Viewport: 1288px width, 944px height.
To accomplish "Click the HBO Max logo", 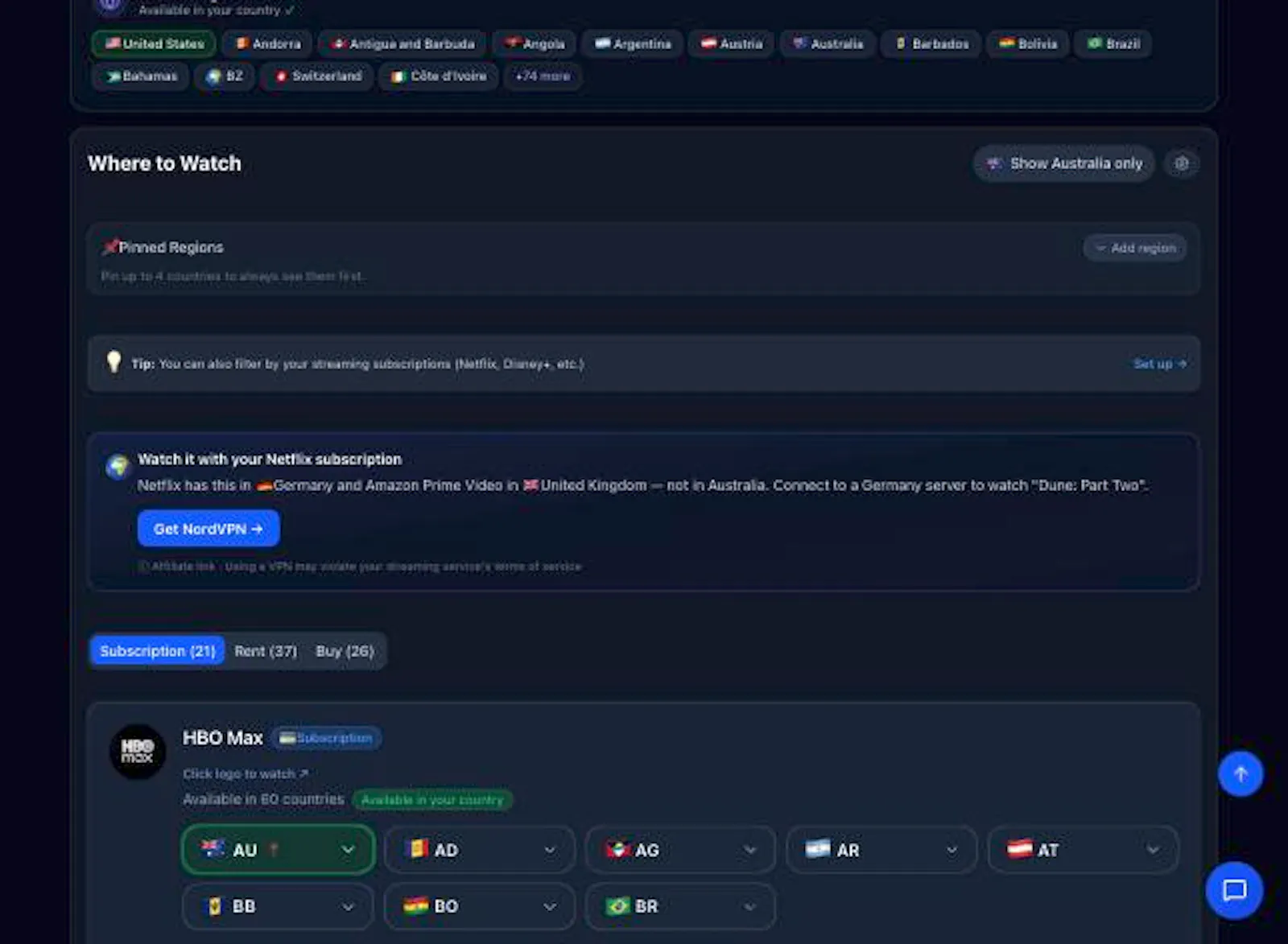I will click(138, 752).
